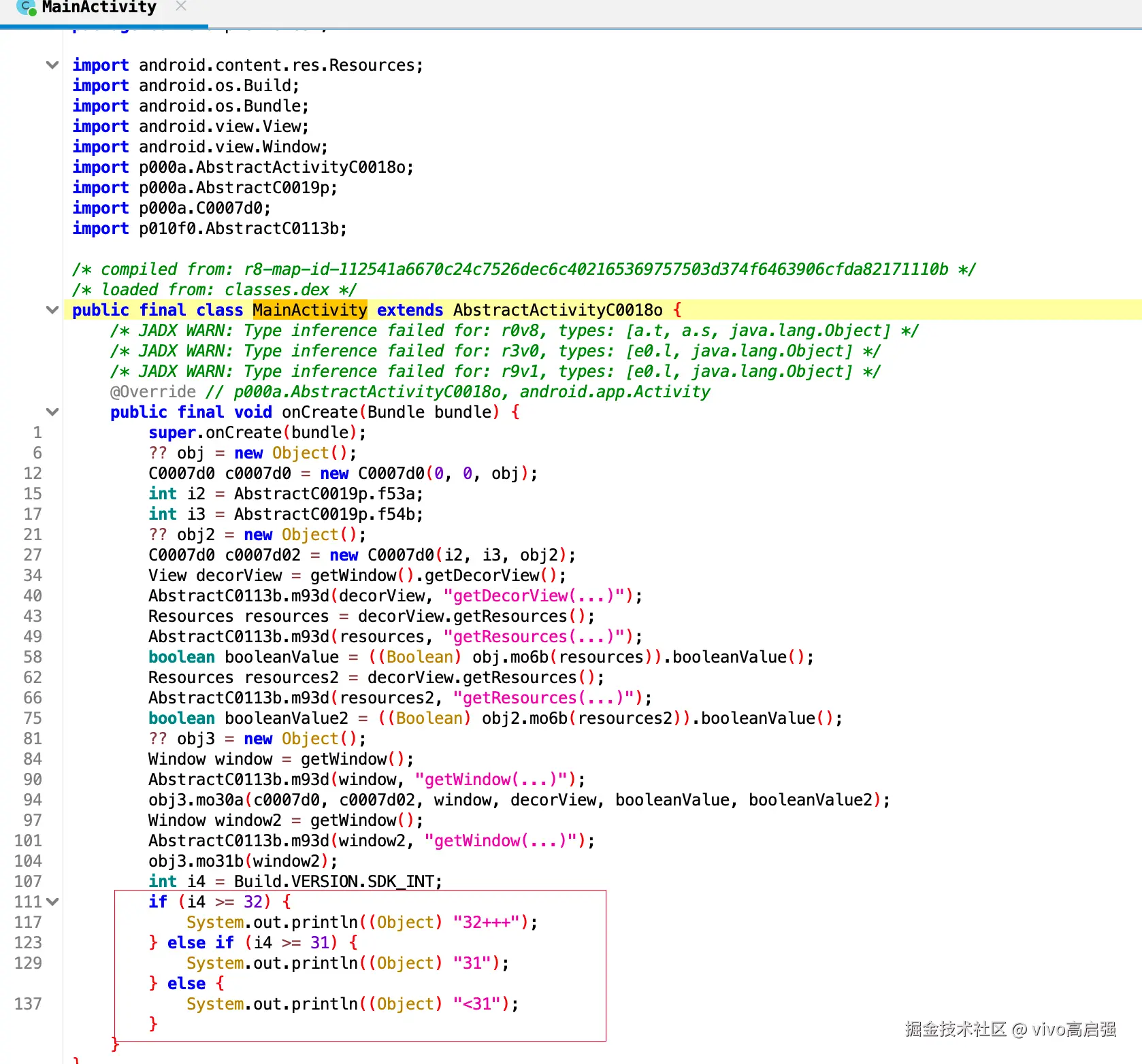Click the "<31" string in else branch
Screen dimensions: 1142x1064
pyautogui.click(x=480, y=1004)
